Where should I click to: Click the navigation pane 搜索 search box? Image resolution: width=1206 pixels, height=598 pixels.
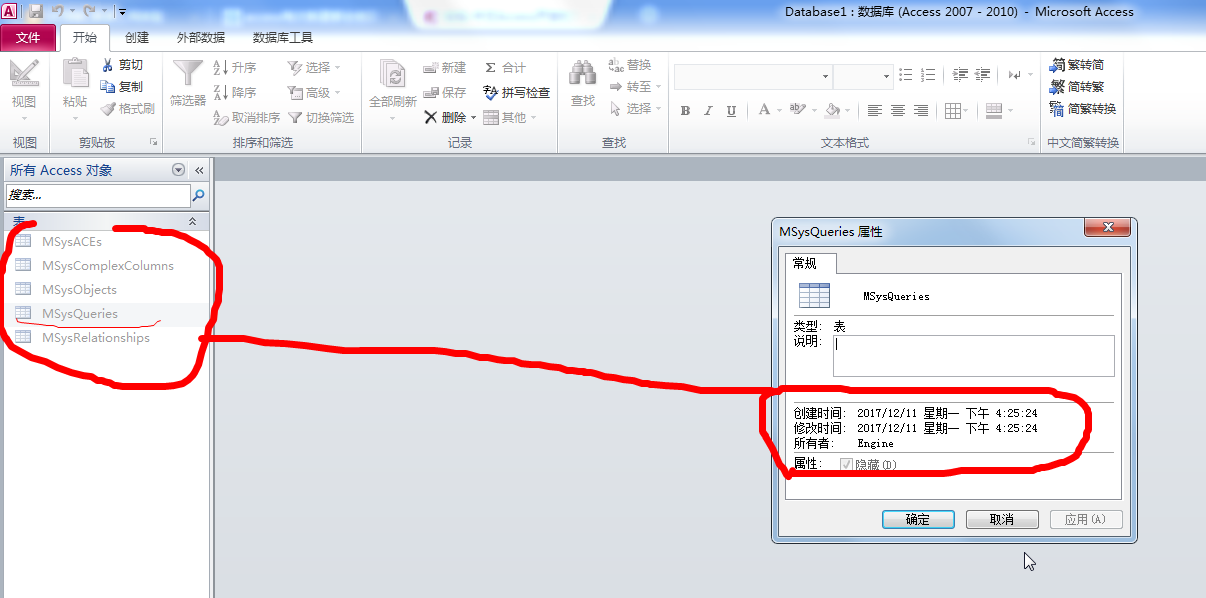[98, 196]
